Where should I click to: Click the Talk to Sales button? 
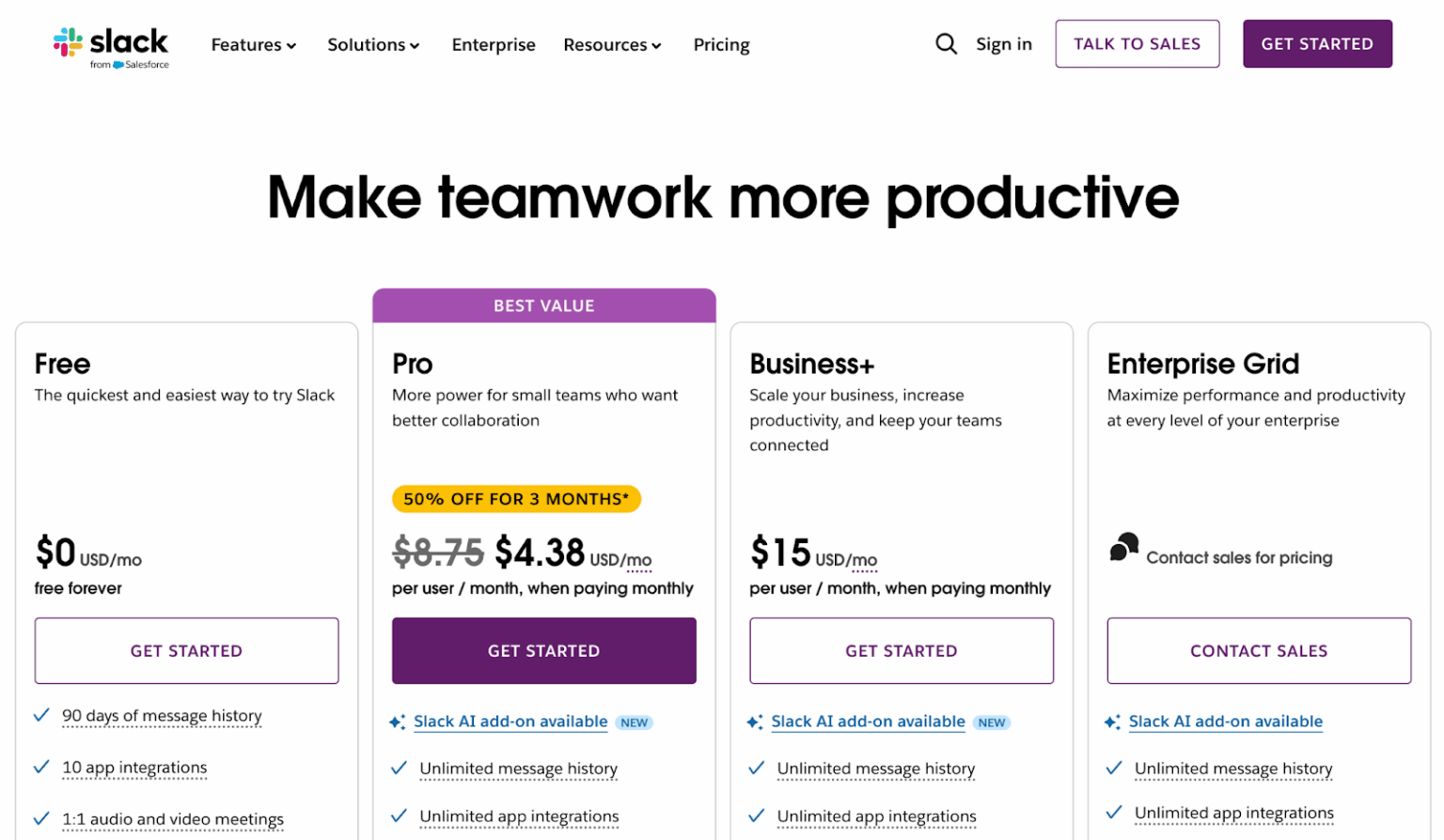tap(1136, 43)
